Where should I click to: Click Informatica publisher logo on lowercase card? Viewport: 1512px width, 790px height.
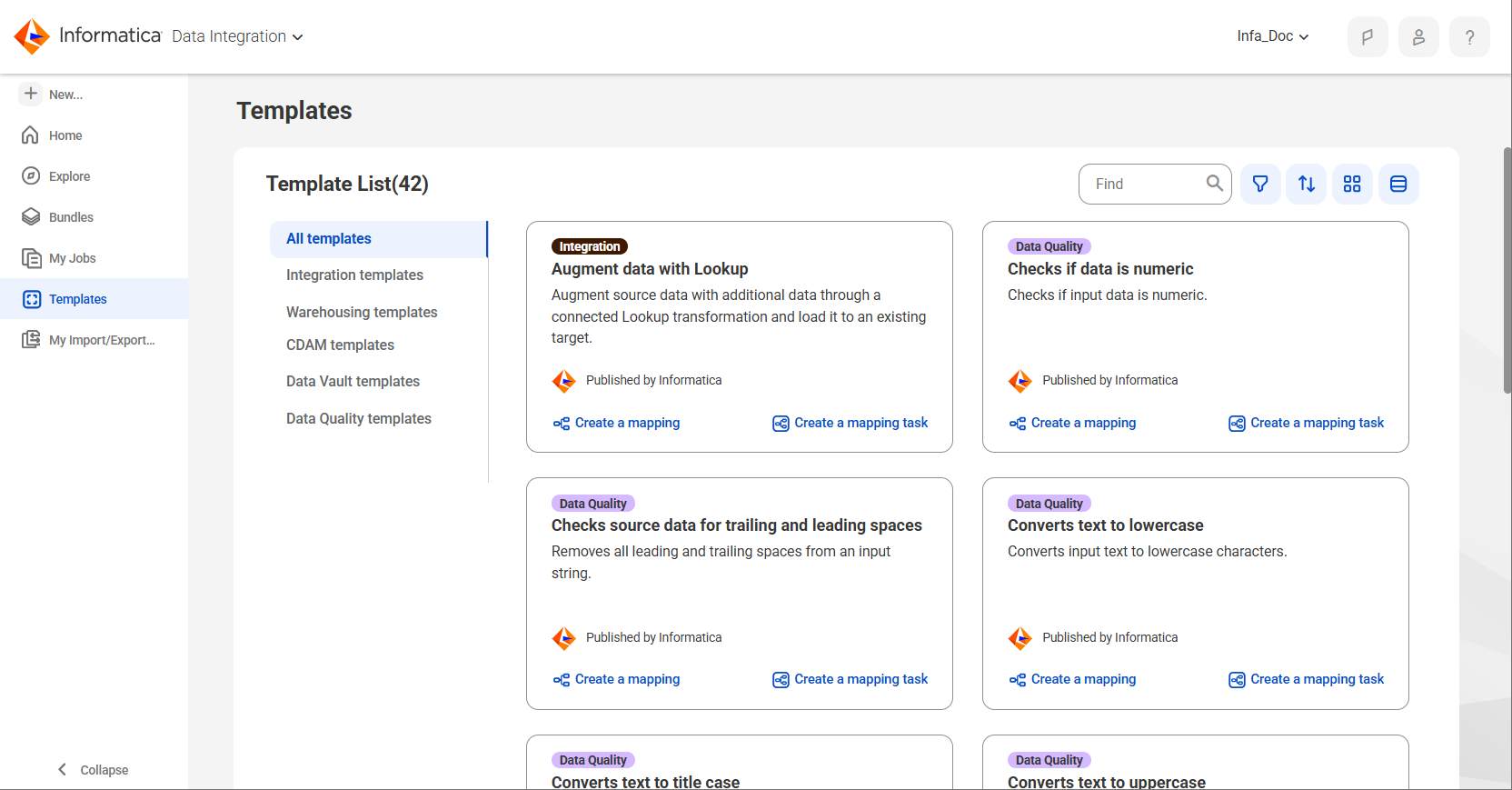click(x=1020, y=638)
